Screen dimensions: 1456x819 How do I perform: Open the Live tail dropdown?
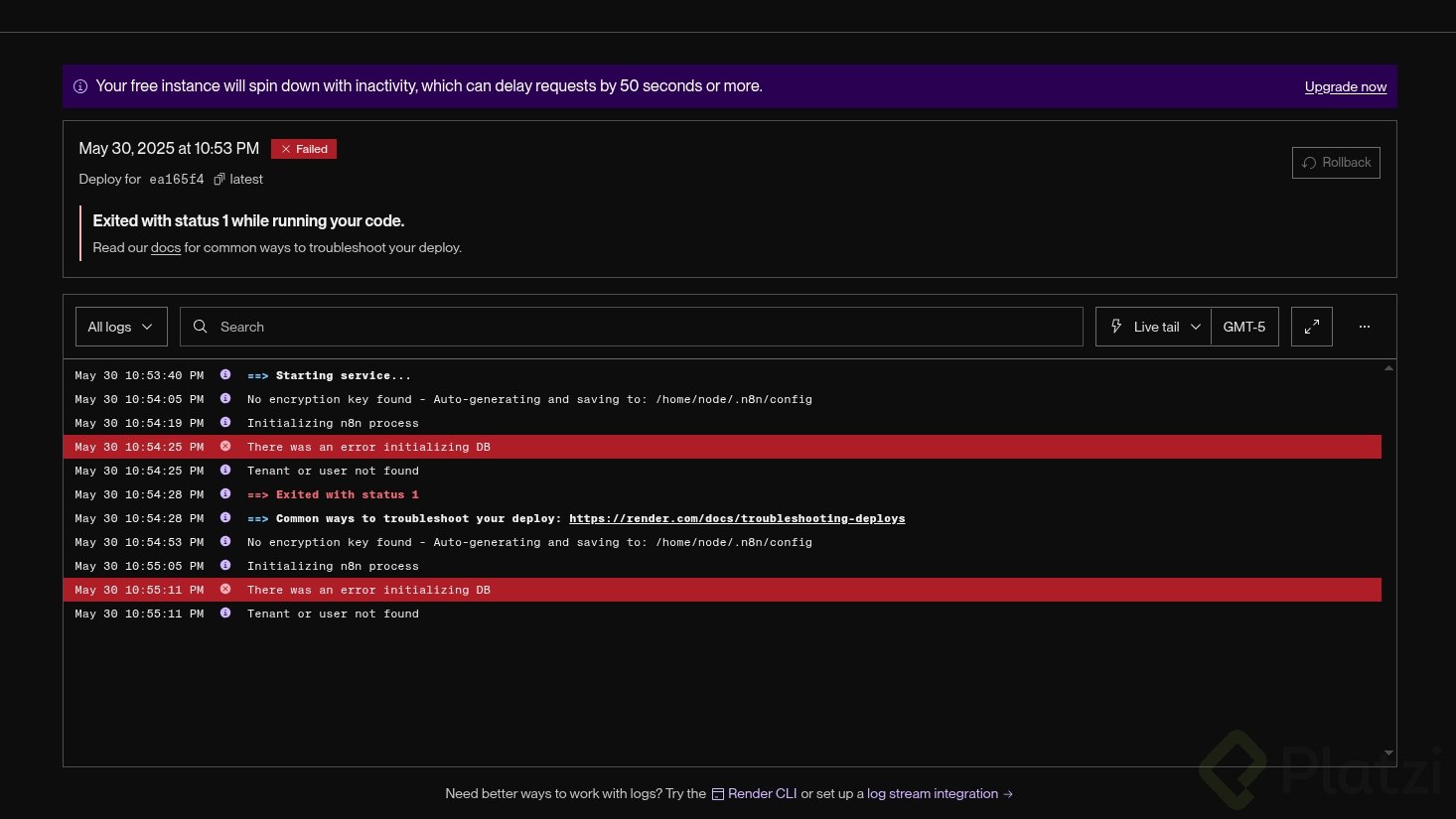point(1153,327)
